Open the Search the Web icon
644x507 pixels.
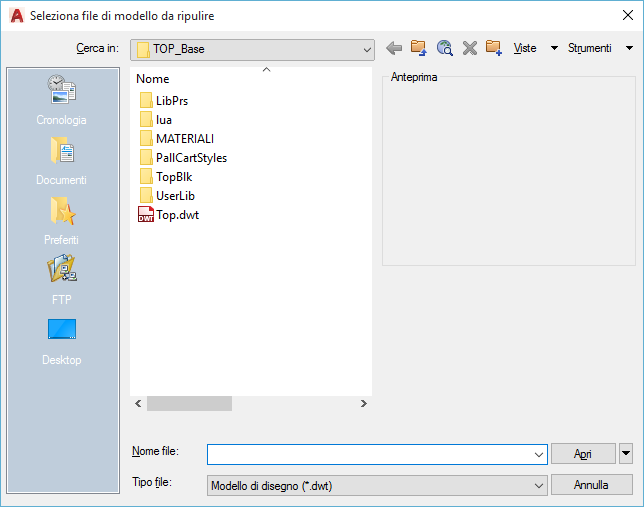(444, 48)
